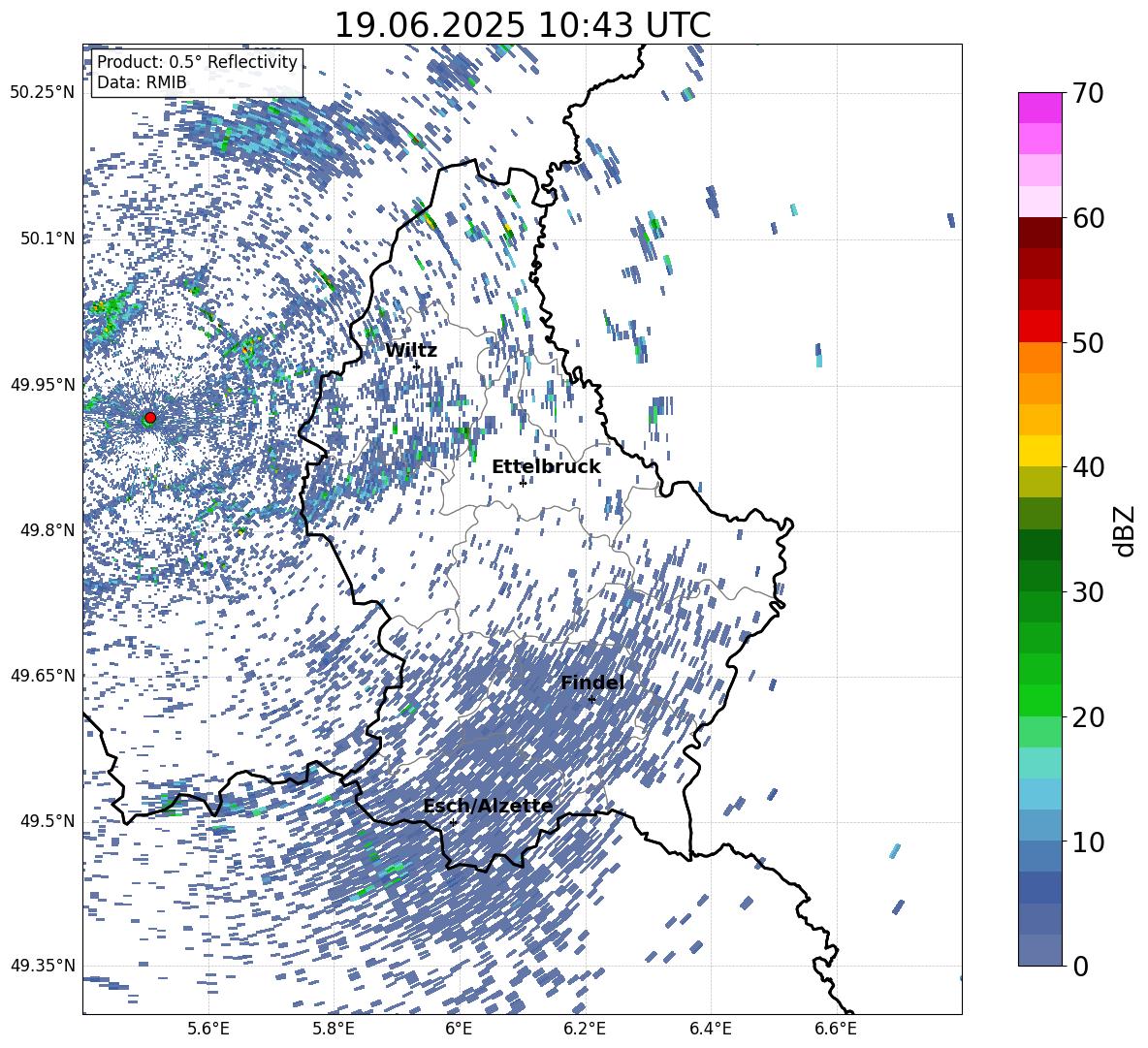Click the 50 colorbar tick label
Screen dimensions: 1148x1048
[x=1088, y=342]
